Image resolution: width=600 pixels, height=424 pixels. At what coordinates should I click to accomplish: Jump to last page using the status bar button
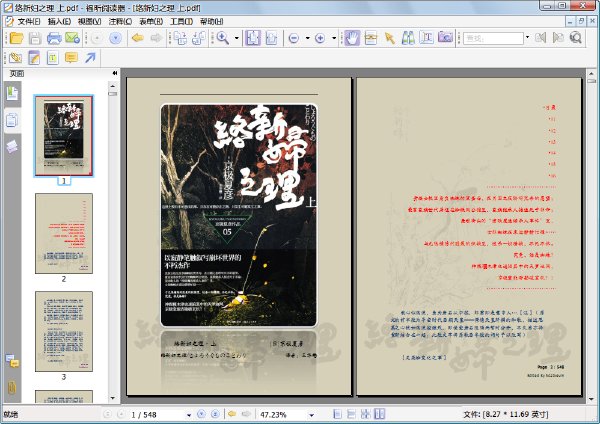click(215, 414)
